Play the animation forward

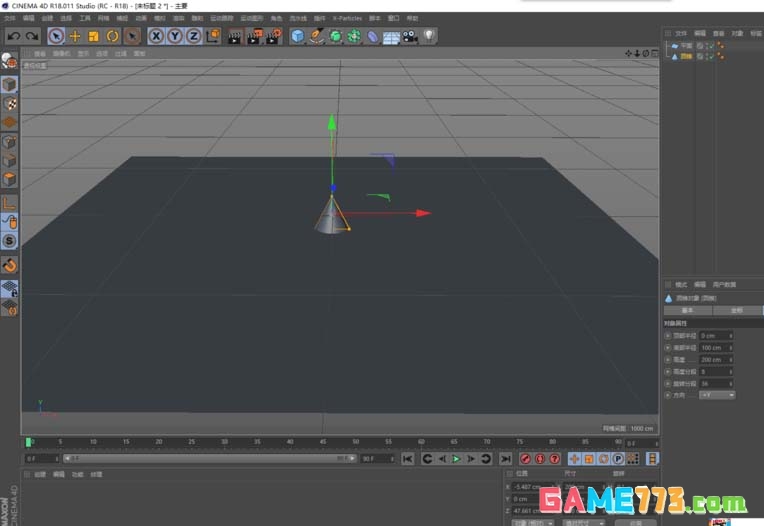(x=456, y=459)
